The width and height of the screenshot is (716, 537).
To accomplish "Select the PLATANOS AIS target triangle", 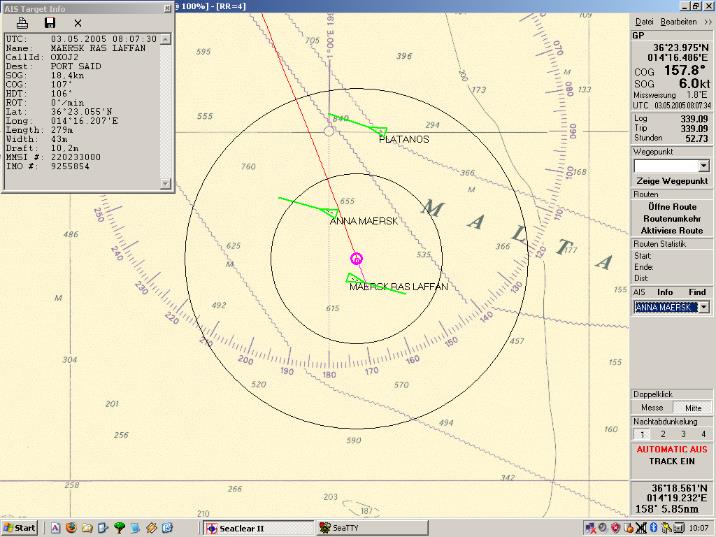I will pyautogui.click(x=380, y=131).
